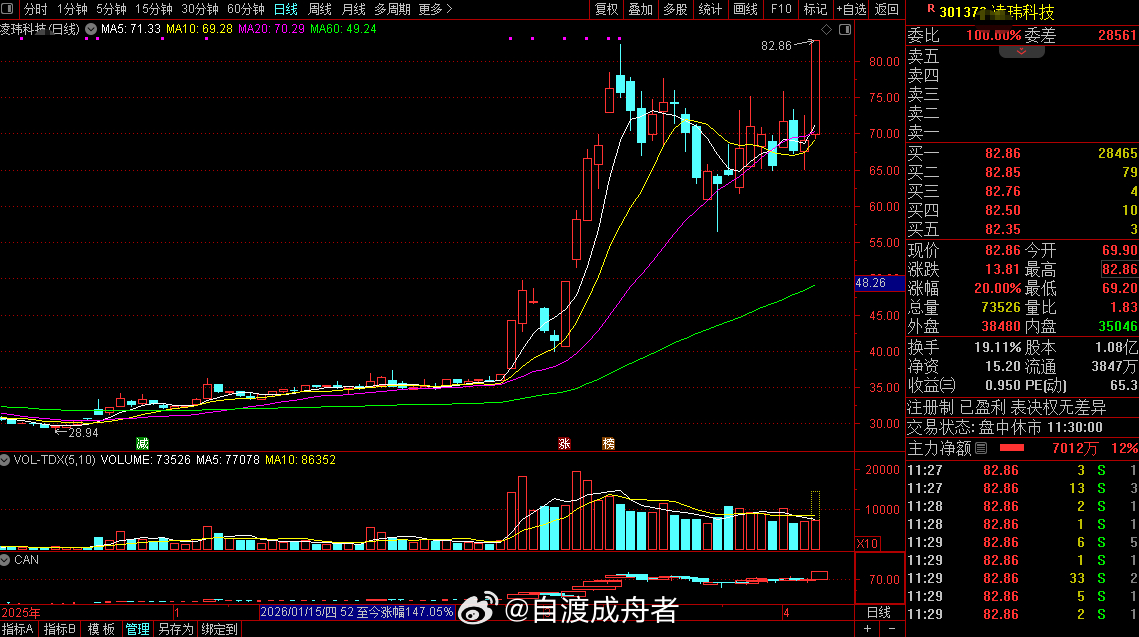Click the 买二 bid row at 82.85
1139x637 pixels.
click(x=1022, y=172)
